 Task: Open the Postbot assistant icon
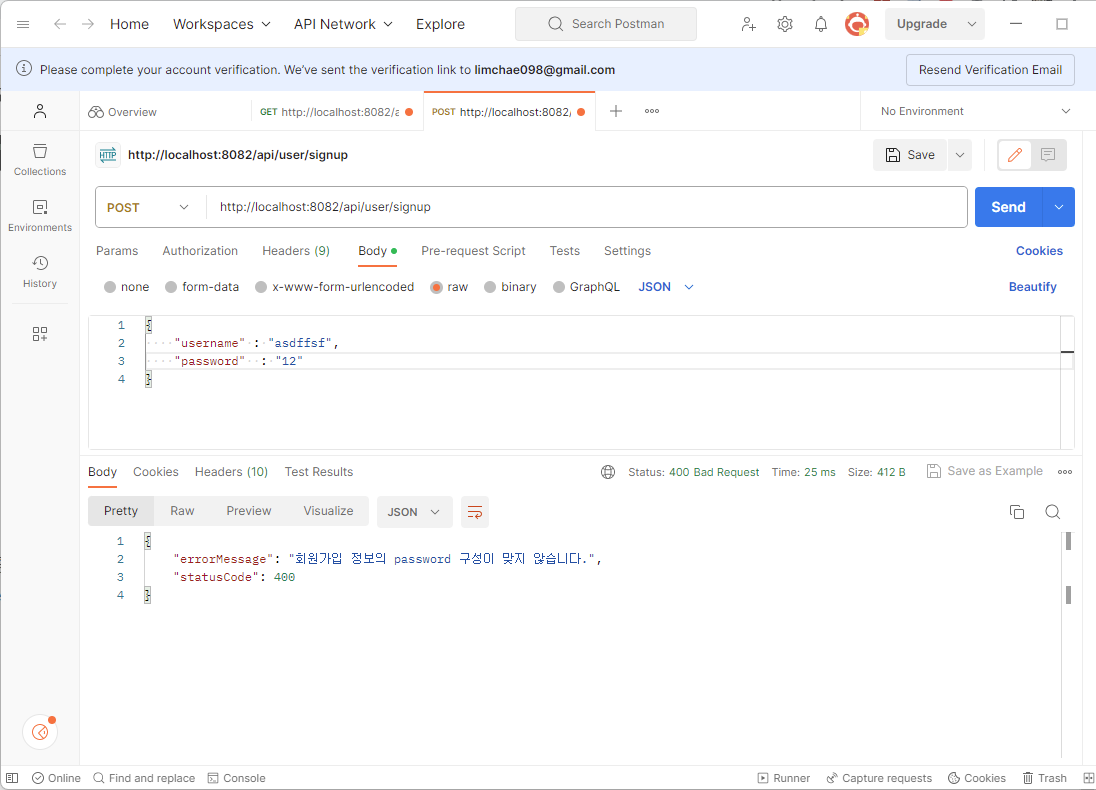click(x=41, y=732)
